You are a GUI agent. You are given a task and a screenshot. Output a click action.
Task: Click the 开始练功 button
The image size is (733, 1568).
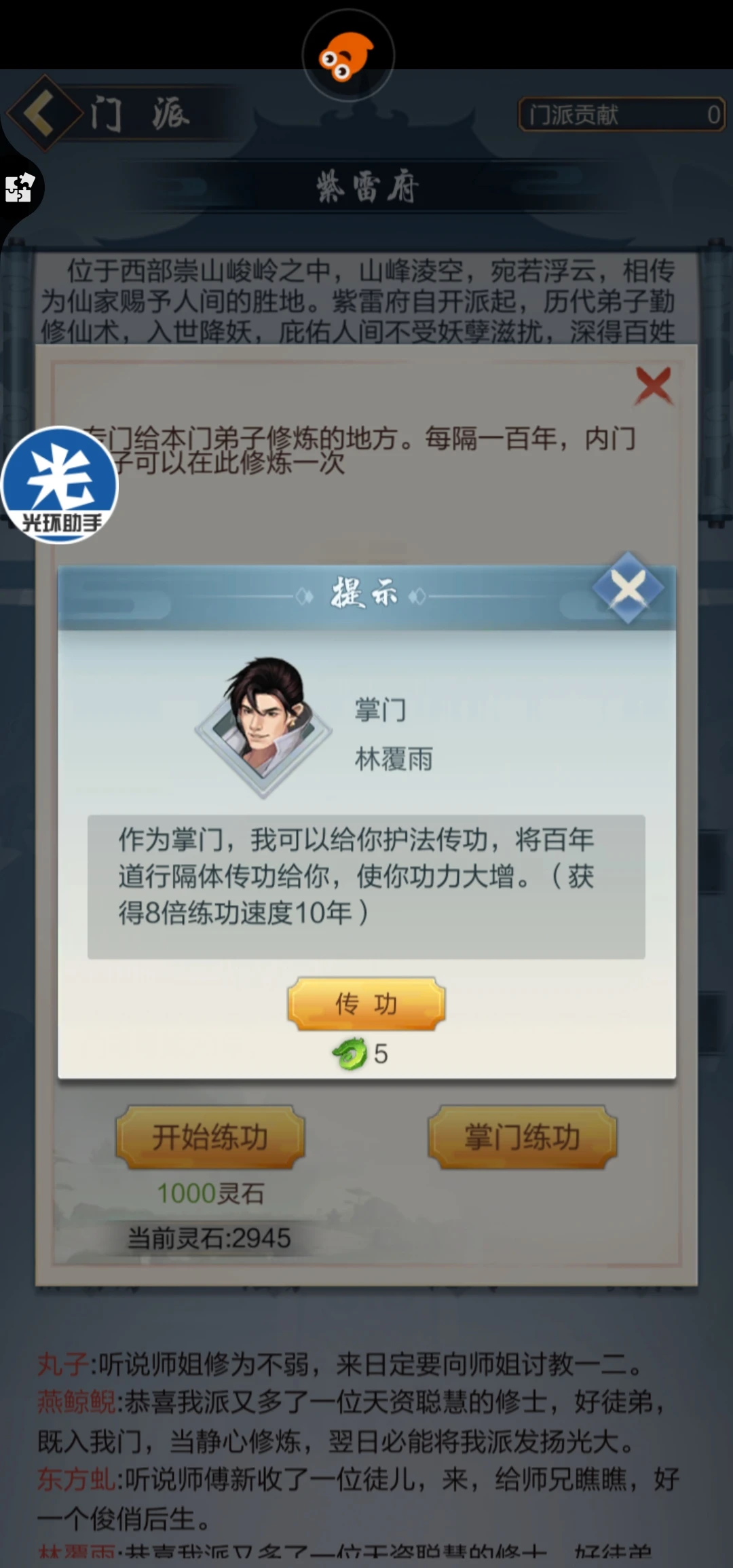[x=210, y=1138]
